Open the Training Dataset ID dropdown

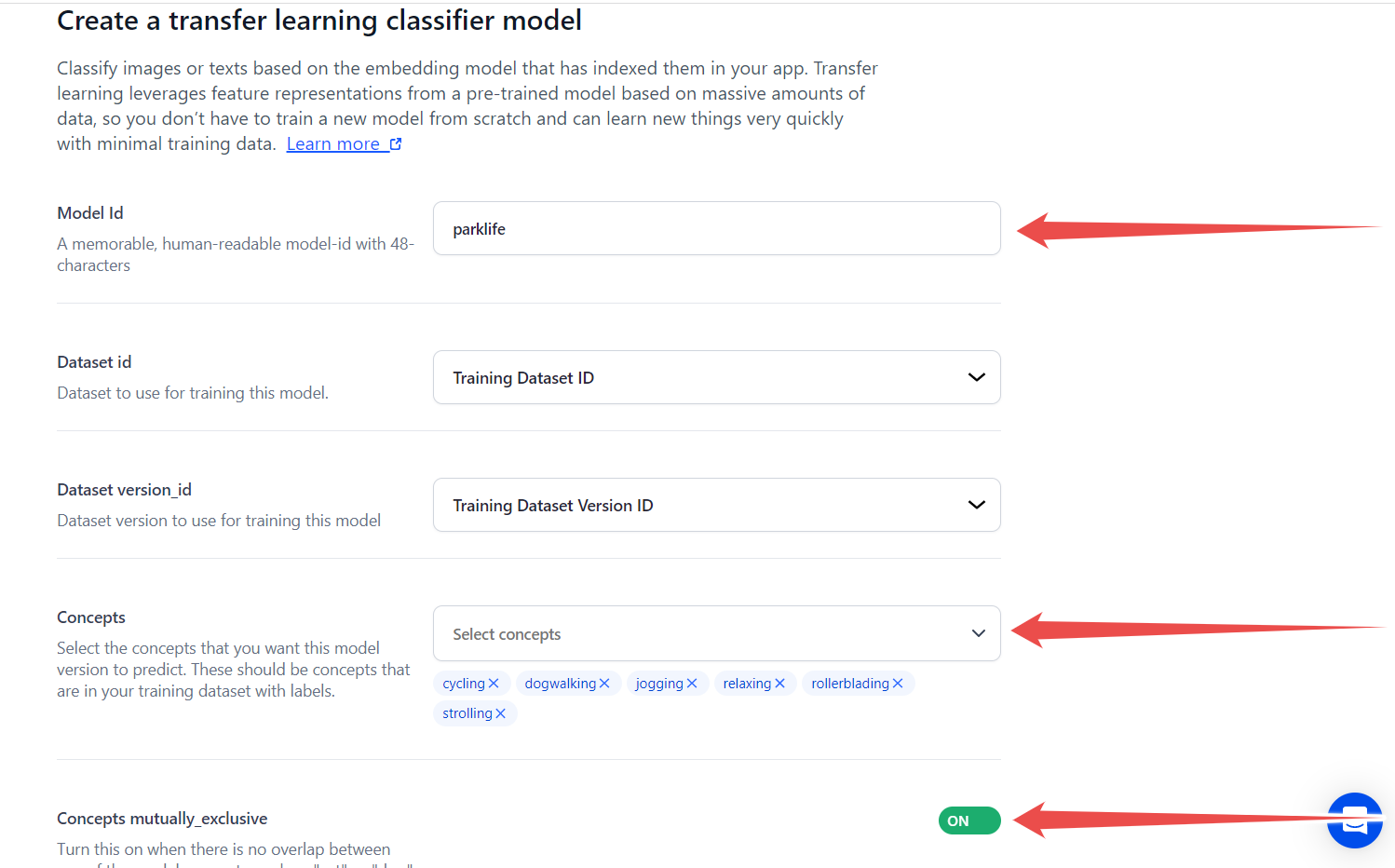716,377
